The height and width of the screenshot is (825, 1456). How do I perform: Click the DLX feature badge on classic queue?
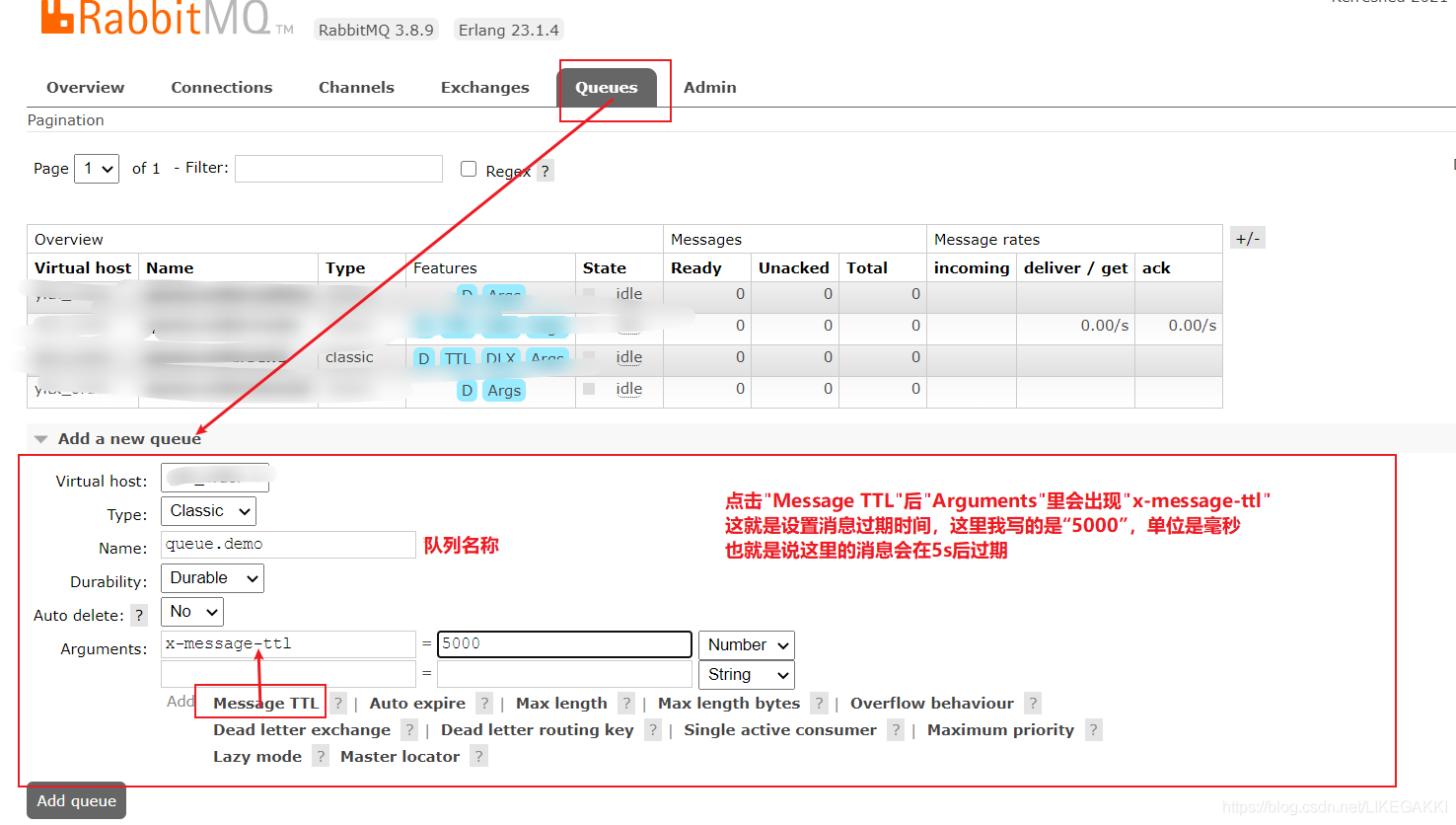501,358
